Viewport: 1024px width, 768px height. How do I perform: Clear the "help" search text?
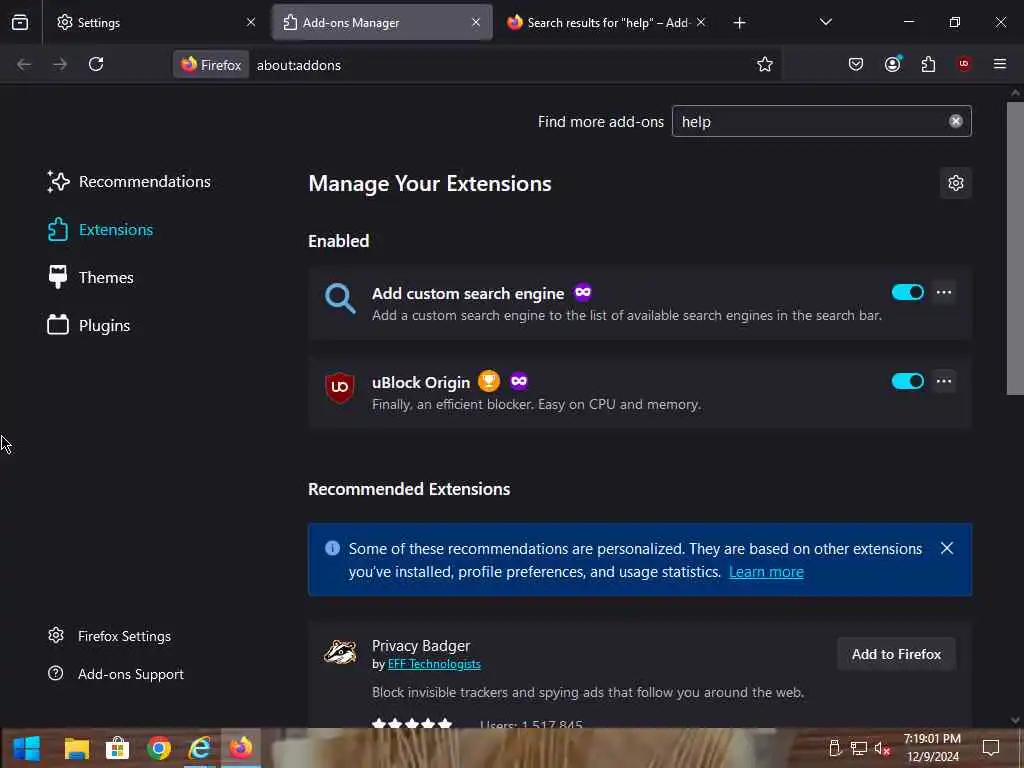(955, 121)
